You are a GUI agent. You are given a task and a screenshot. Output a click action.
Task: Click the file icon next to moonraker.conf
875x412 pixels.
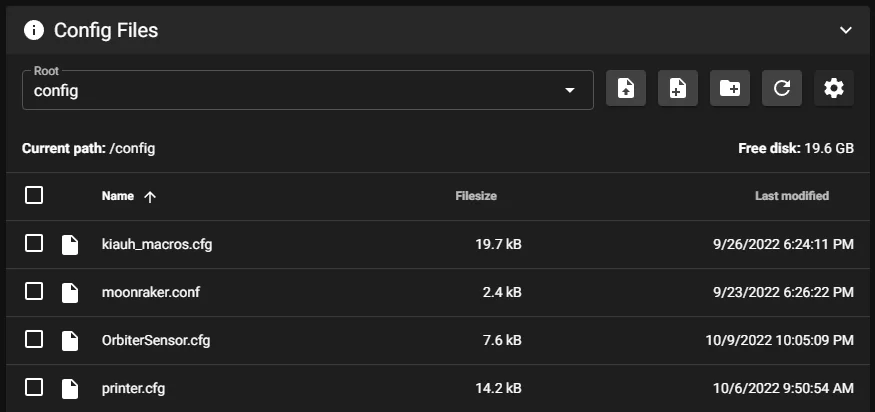click(x=69, y=292)
